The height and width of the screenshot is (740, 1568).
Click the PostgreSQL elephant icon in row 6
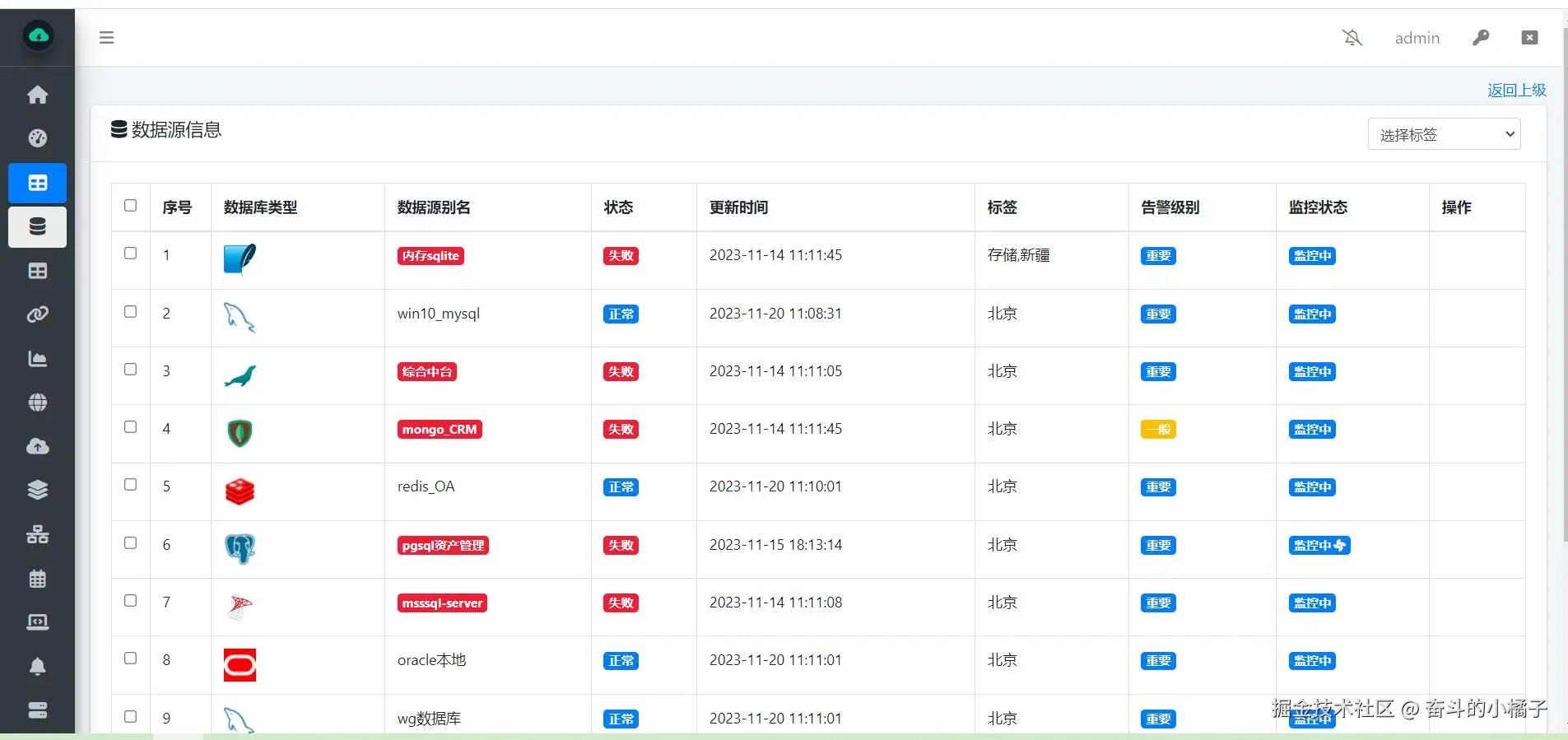[x=240, y=549]
